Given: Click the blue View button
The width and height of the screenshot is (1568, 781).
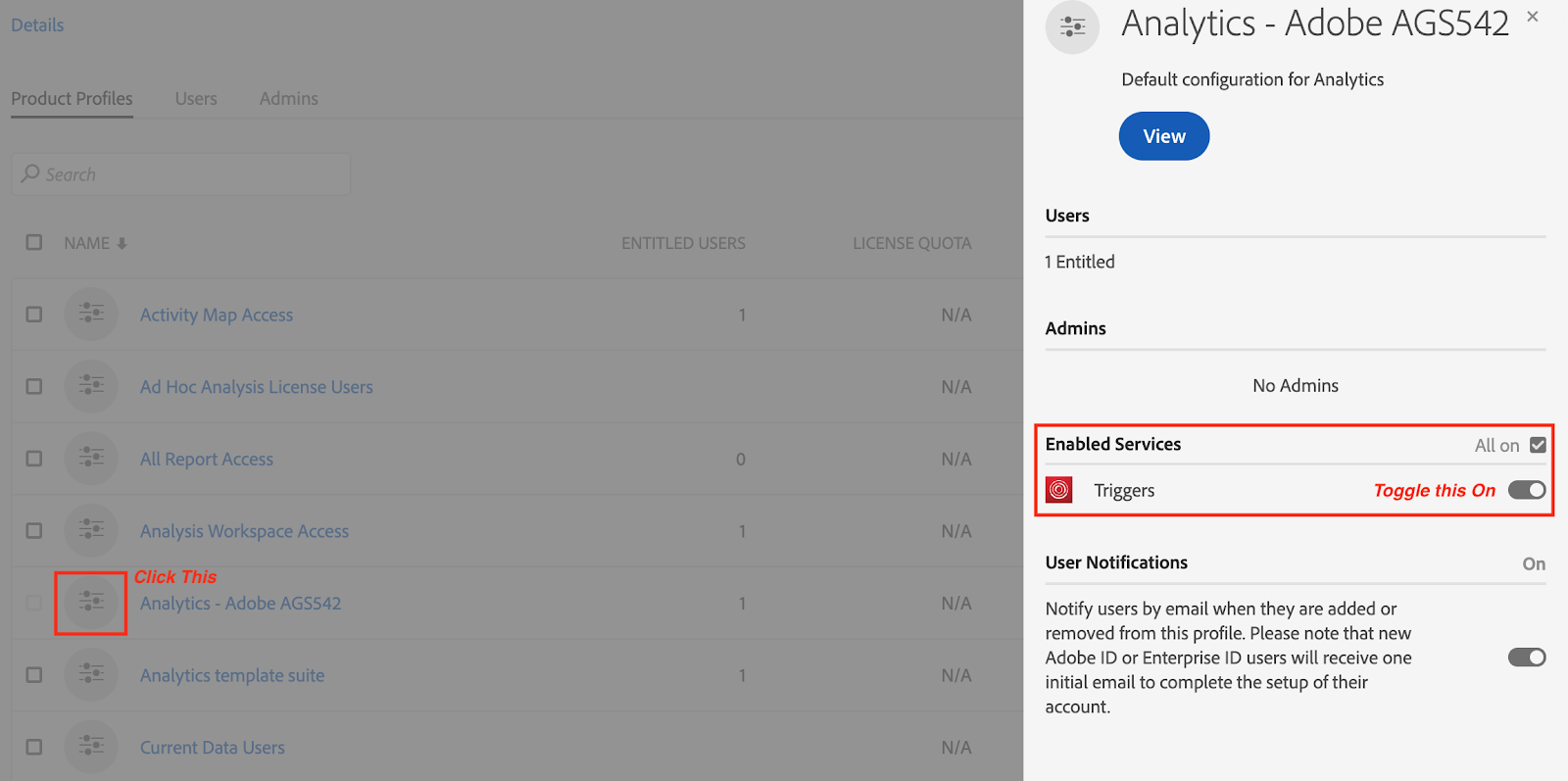Looking at the screenshot, I should [x=1164, y=136].
